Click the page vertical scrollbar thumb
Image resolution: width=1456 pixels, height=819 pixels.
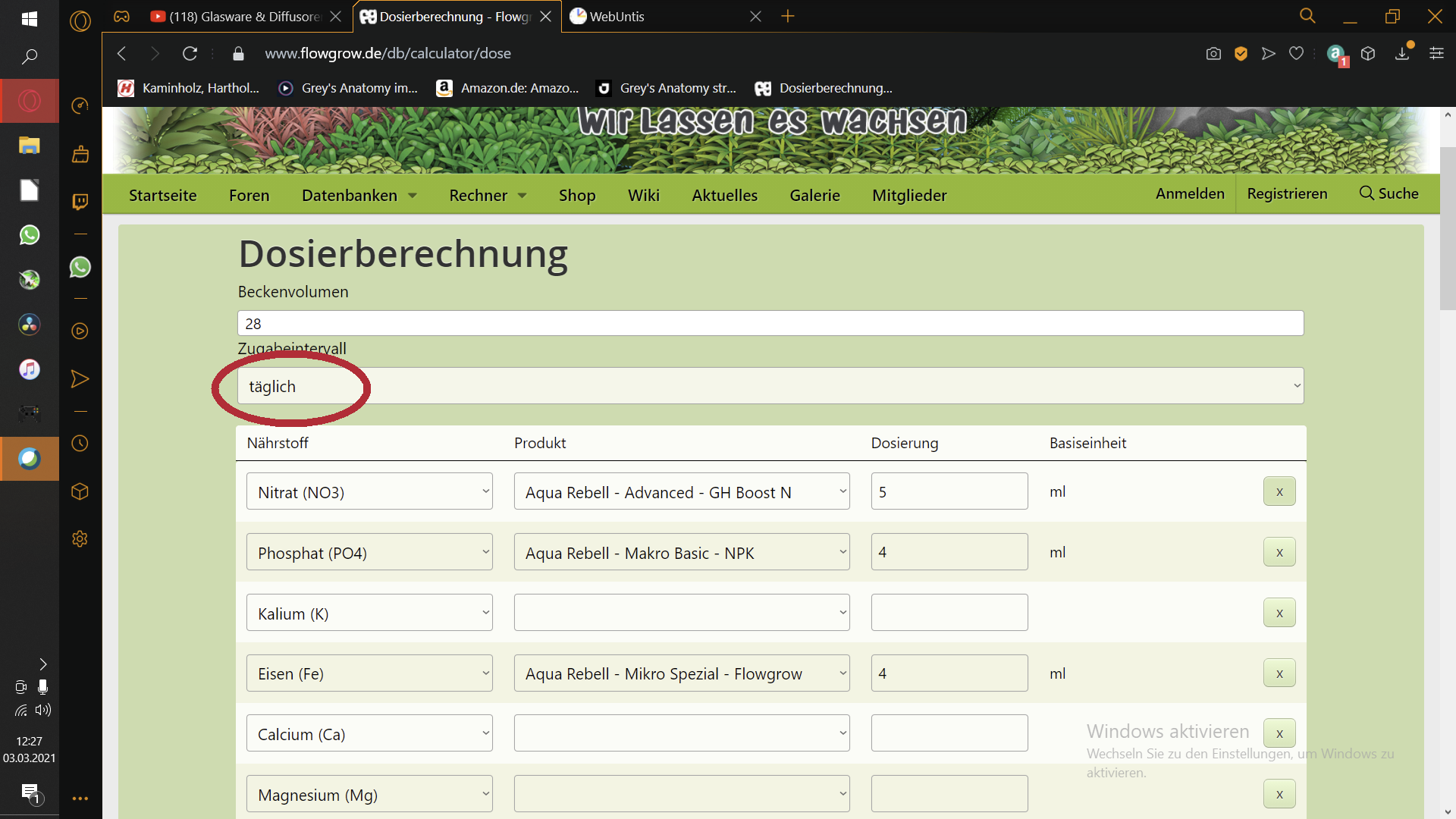1448,227
